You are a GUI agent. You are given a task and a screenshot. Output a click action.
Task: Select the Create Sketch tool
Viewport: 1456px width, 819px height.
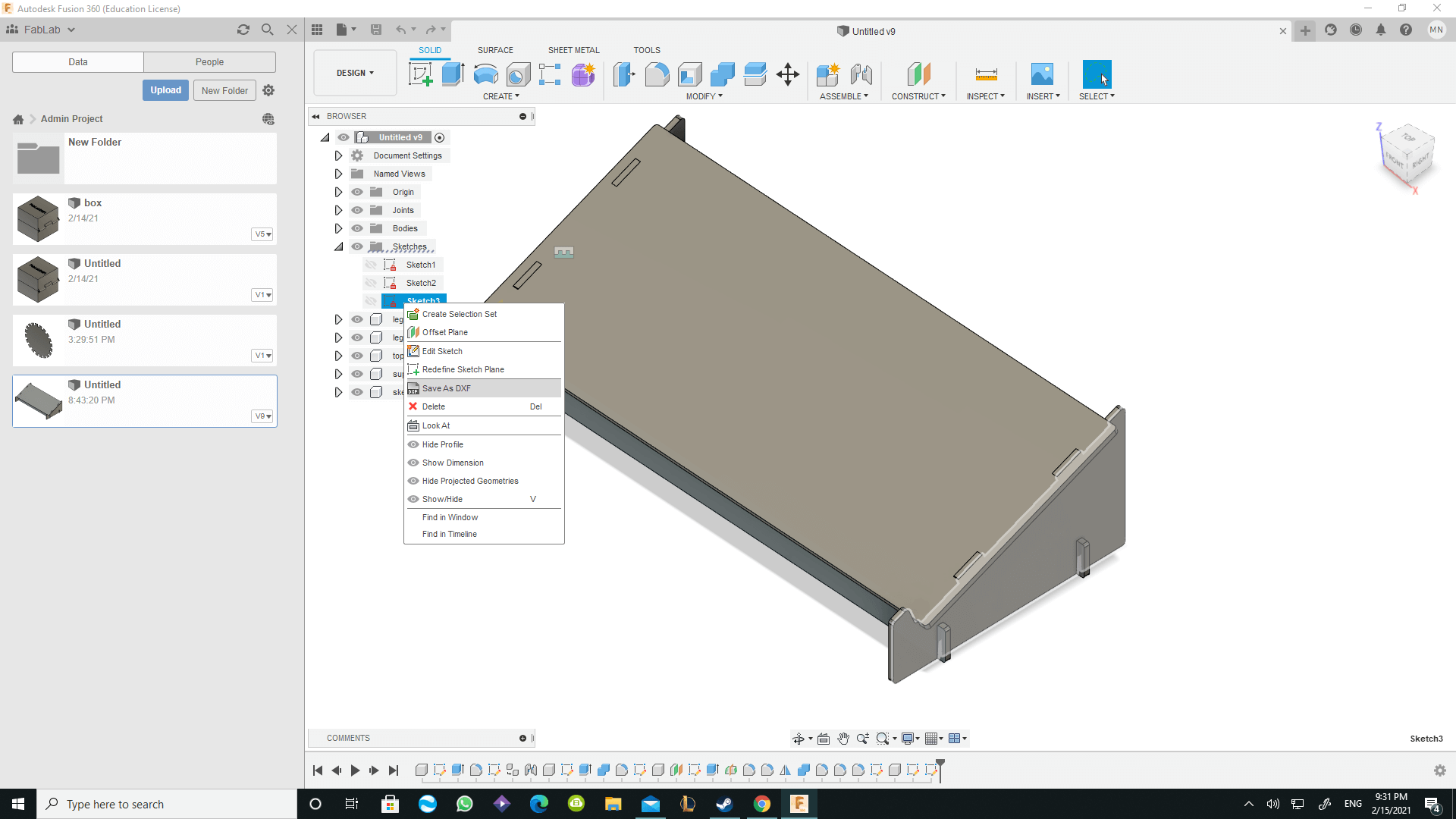[x=420, y=74]
